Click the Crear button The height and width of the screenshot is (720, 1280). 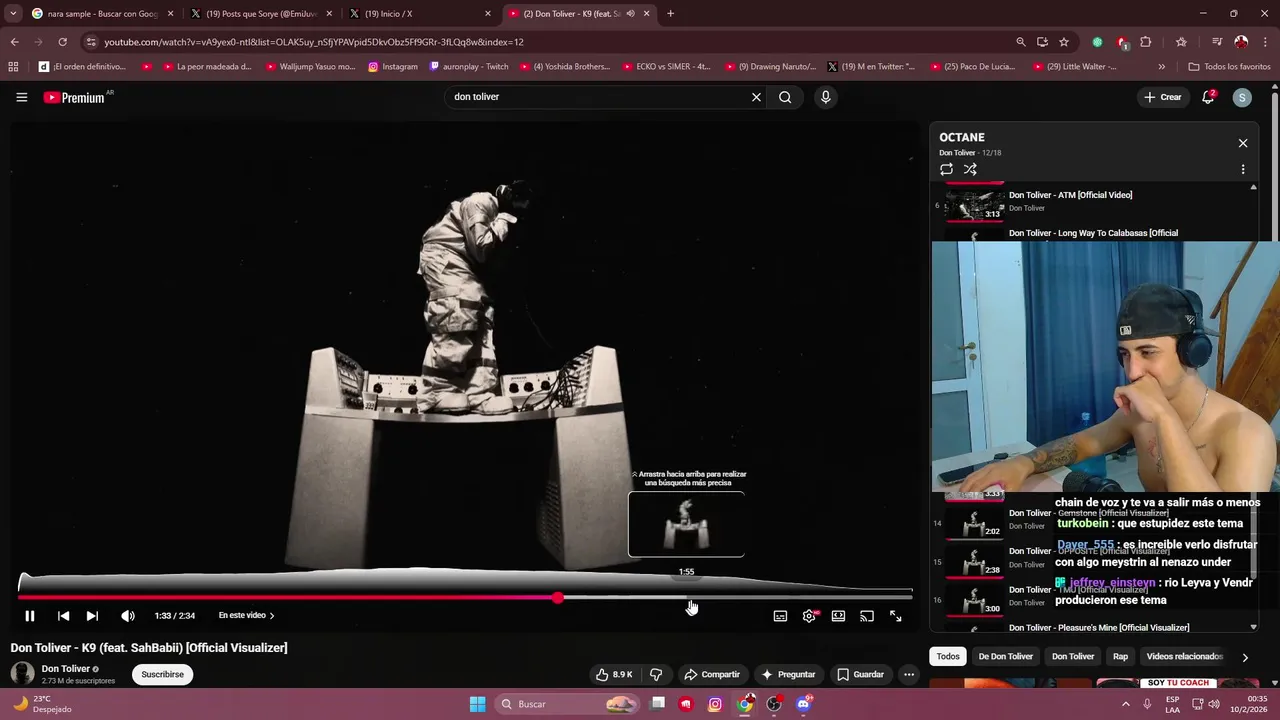1163,97
